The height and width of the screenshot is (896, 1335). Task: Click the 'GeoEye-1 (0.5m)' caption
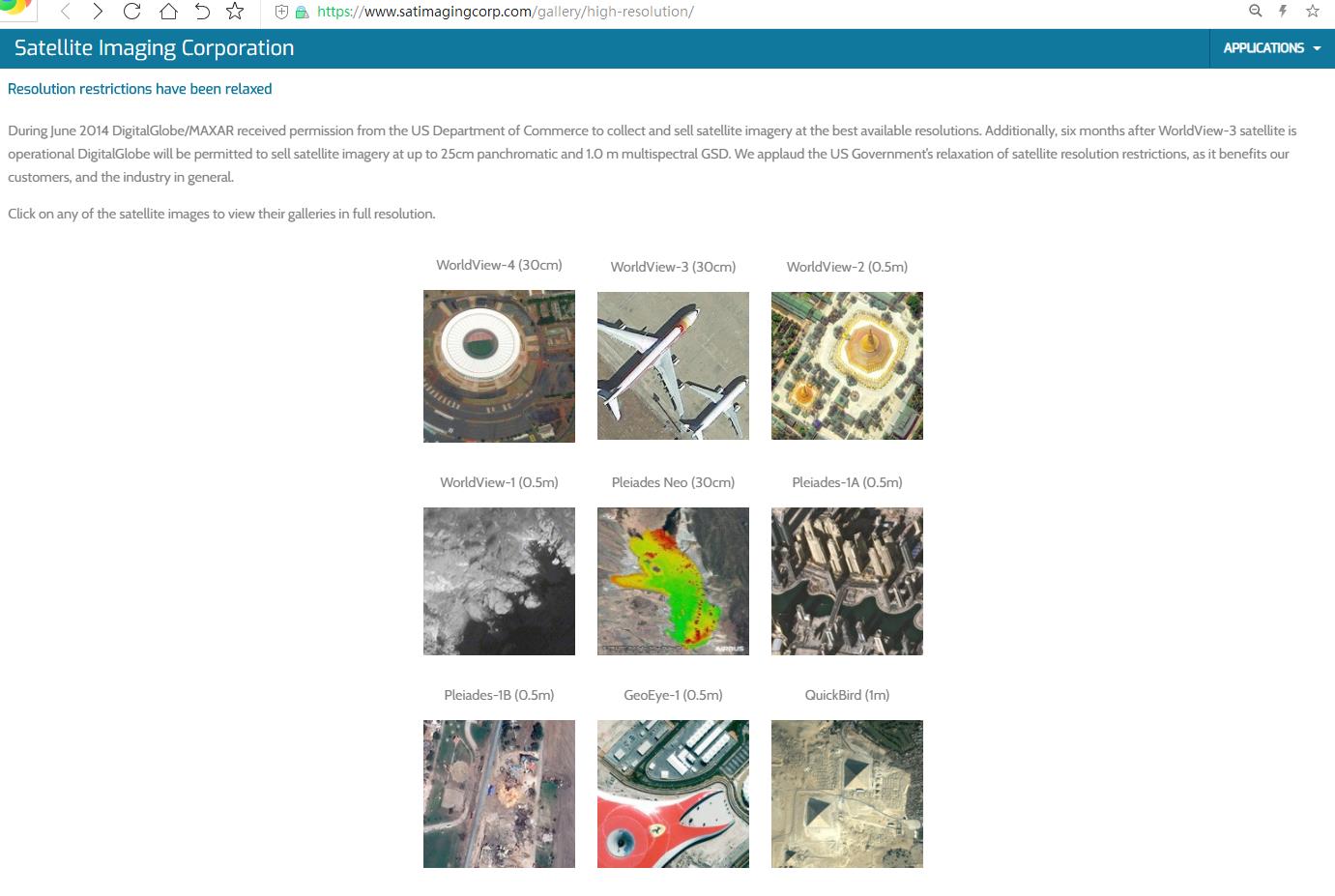click(673, 695)
